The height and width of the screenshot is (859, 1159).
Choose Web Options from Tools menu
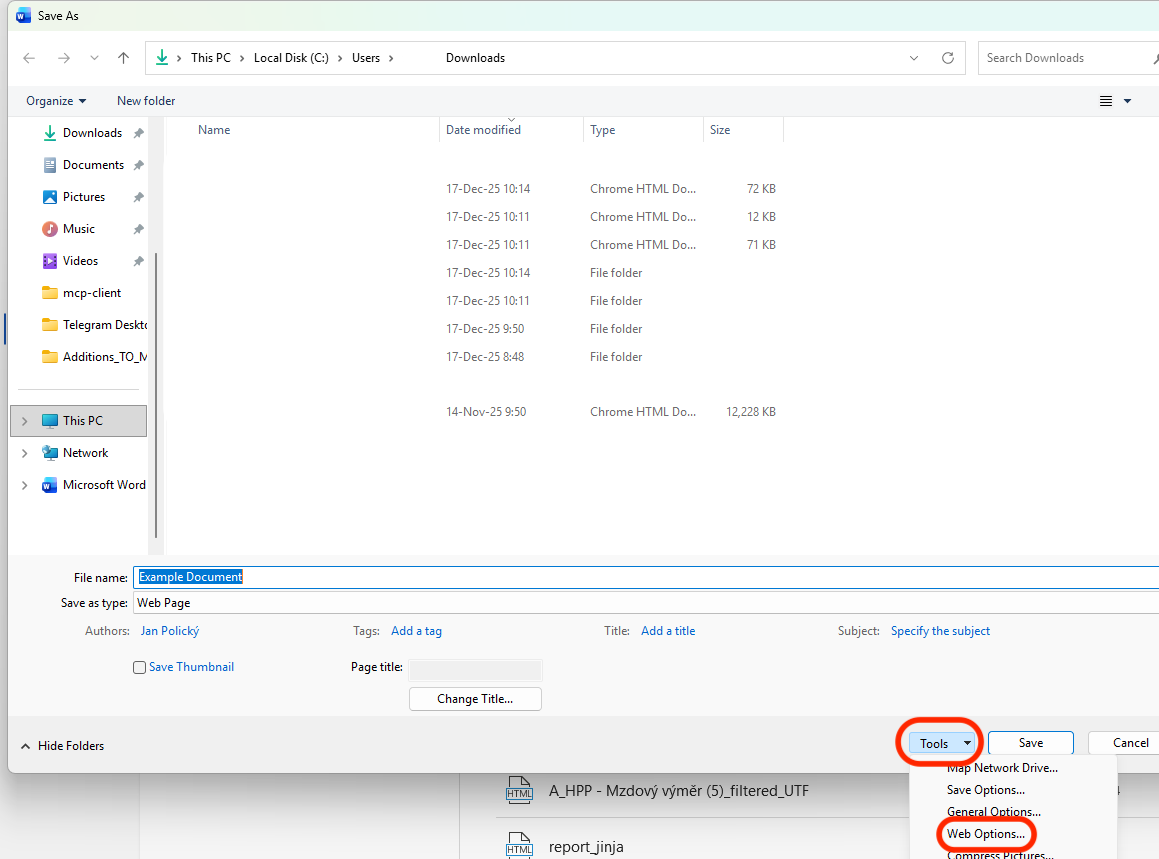click(985, 834)
